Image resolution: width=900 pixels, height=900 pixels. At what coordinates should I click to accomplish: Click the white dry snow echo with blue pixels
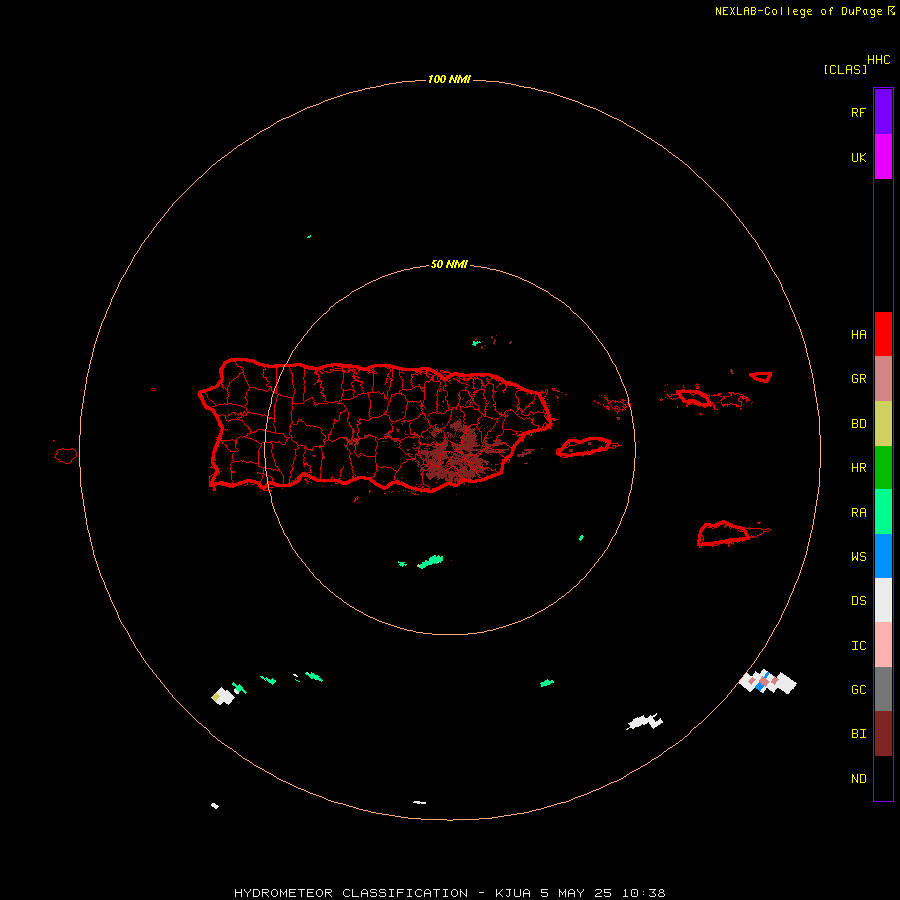tap(768, 681)
